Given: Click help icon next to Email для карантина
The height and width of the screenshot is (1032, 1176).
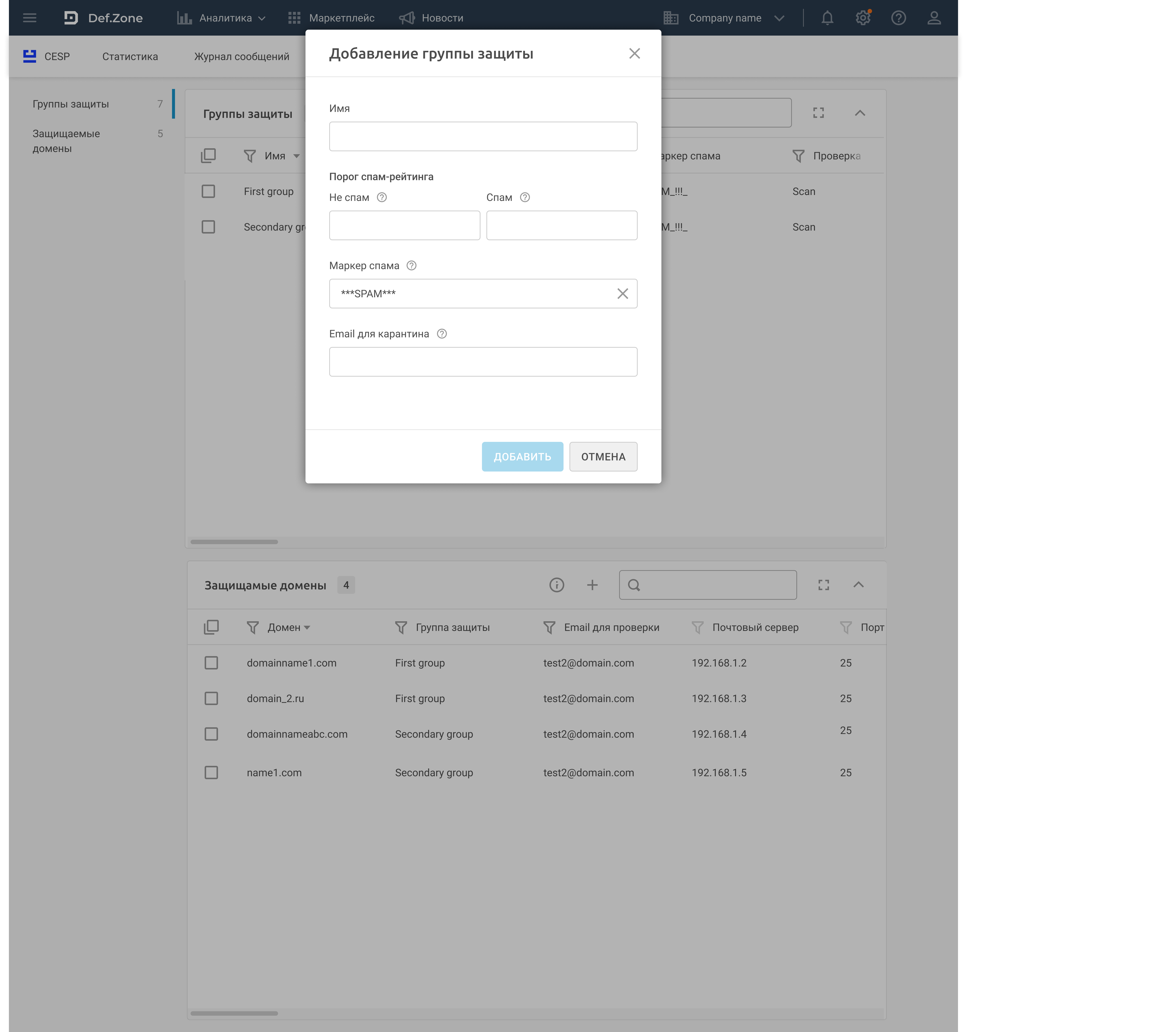Looking at the screenshot, I should click(x=442, y=334).
